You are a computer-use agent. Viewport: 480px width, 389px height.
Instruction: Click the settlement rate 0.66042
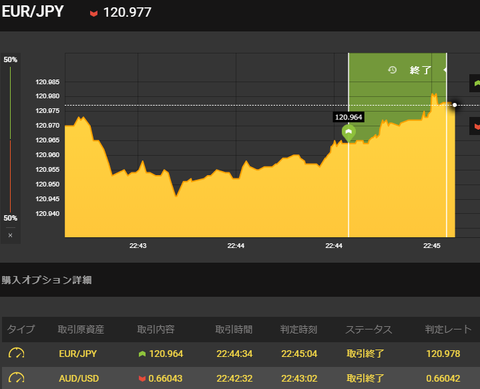pos(443,379)
